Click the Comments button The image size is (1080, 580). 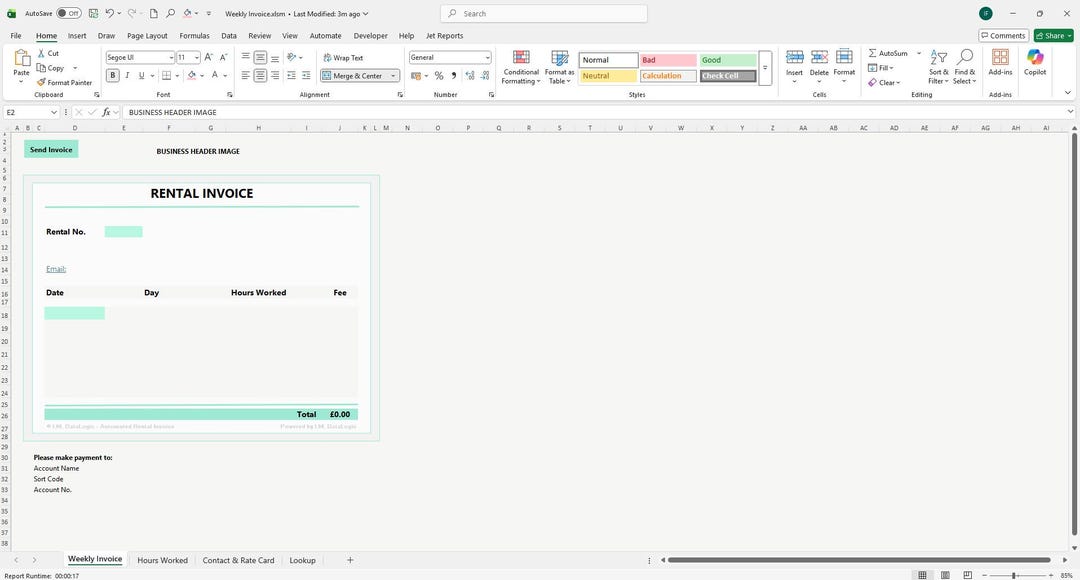coord(1004,36)
